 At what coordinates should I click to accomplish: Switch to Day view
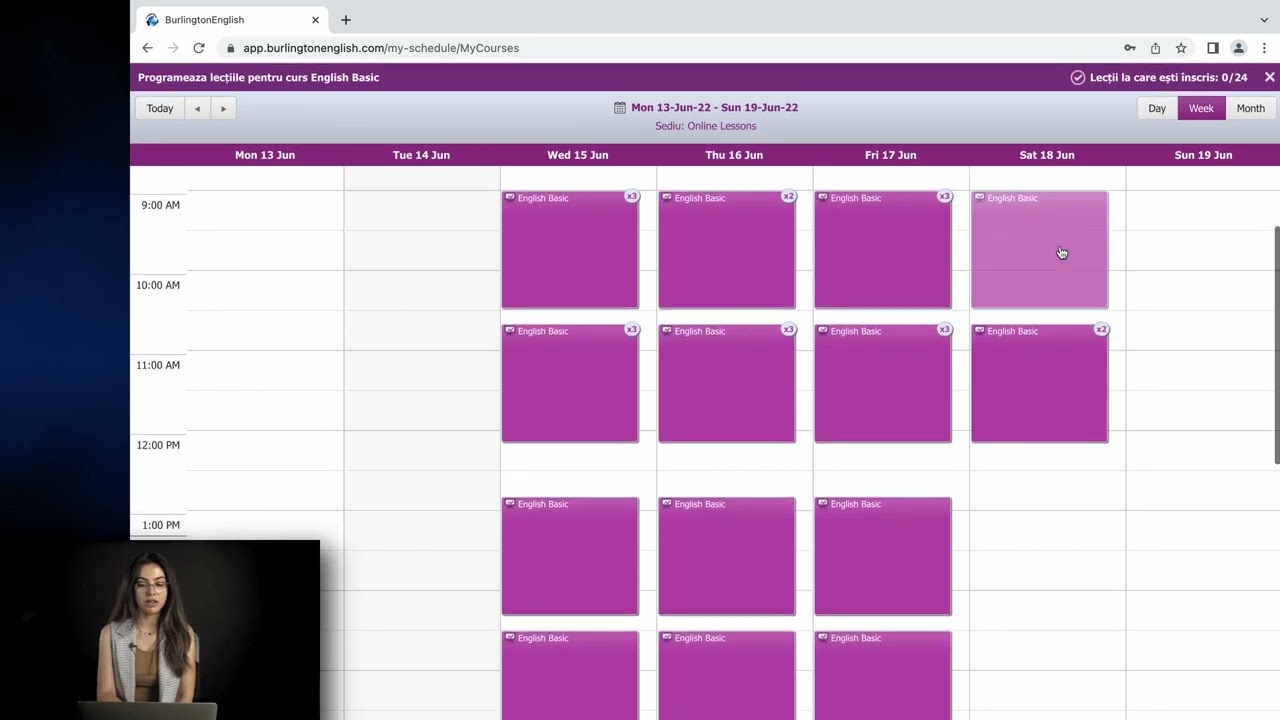(x=1157, y=108)
